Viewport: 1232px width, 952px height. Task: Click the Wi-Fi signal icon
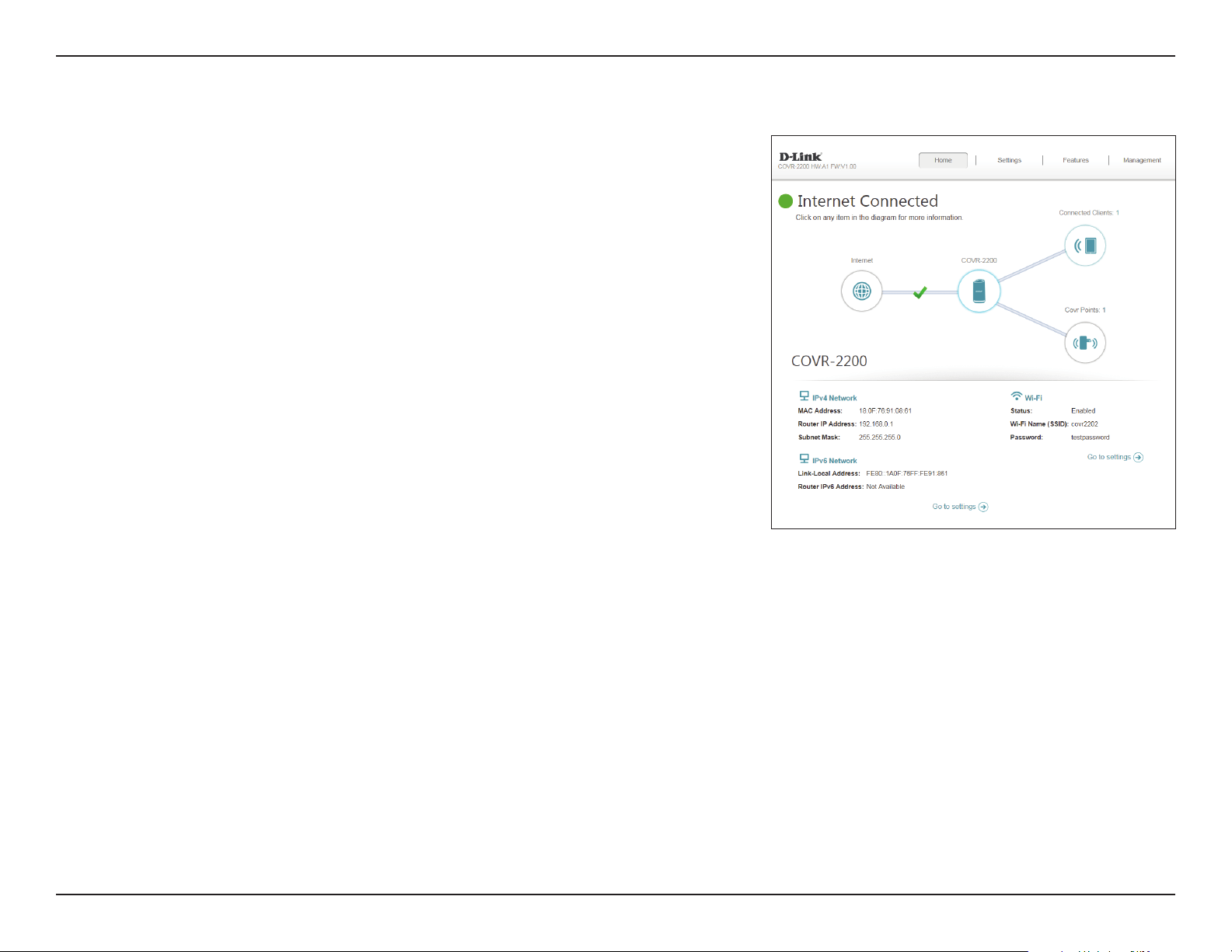[x=1016, y=396]
